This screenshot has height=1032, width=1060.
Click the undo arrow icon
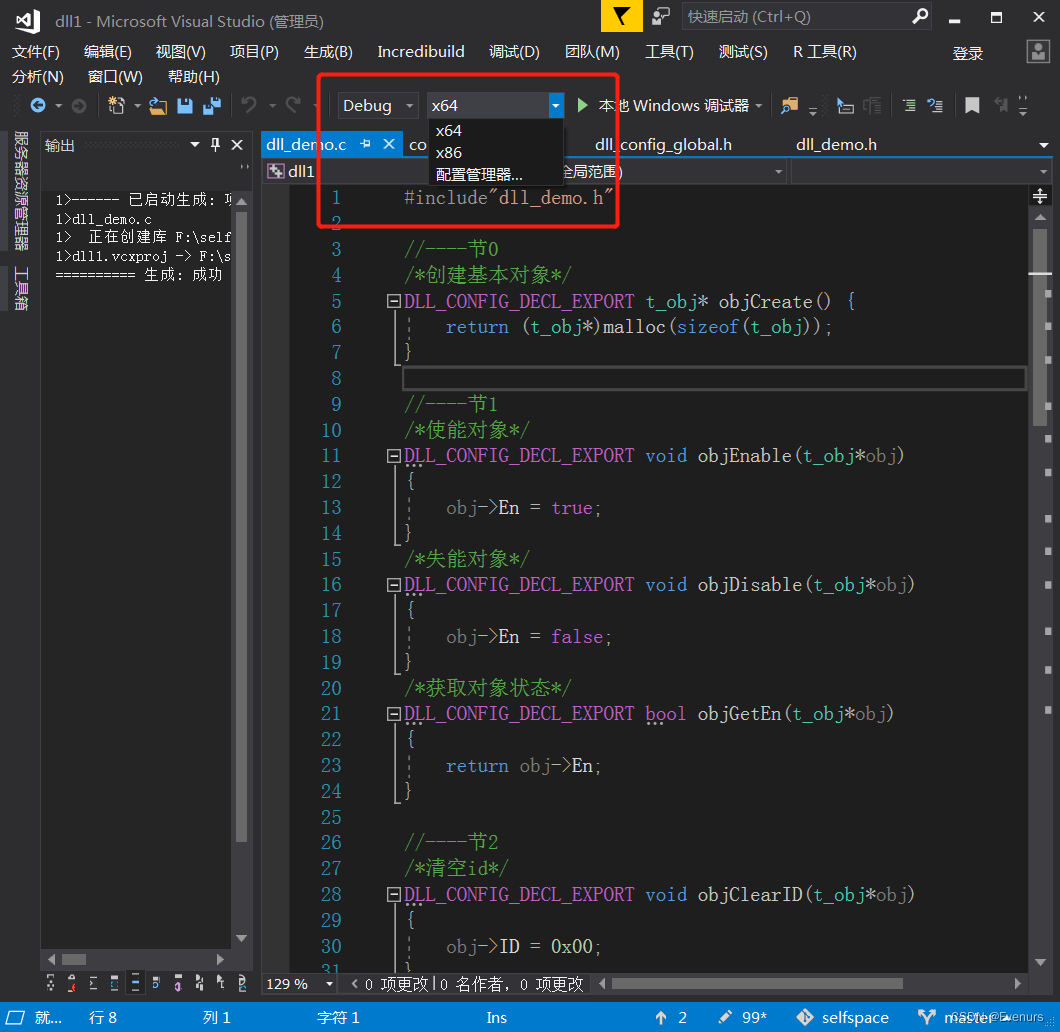point(249,105)
